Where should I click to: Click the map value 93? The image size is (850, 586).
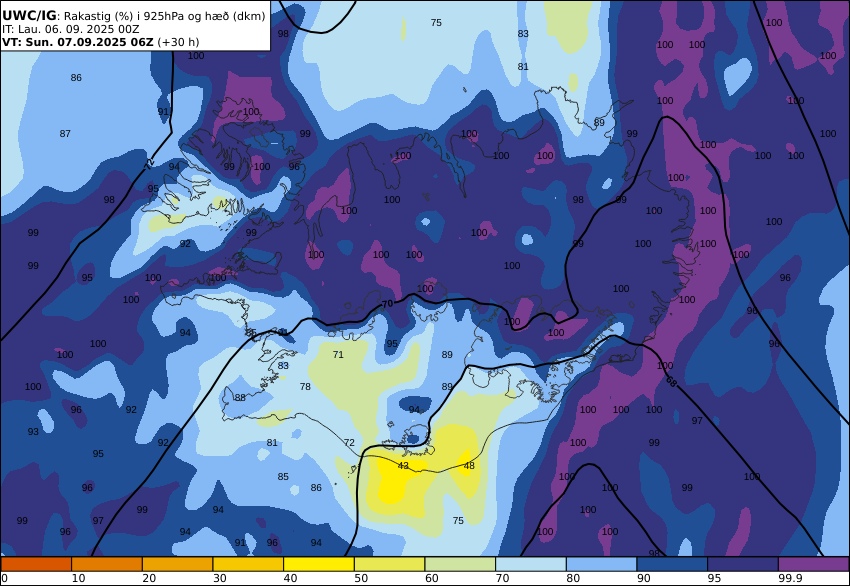pos(33,432)
